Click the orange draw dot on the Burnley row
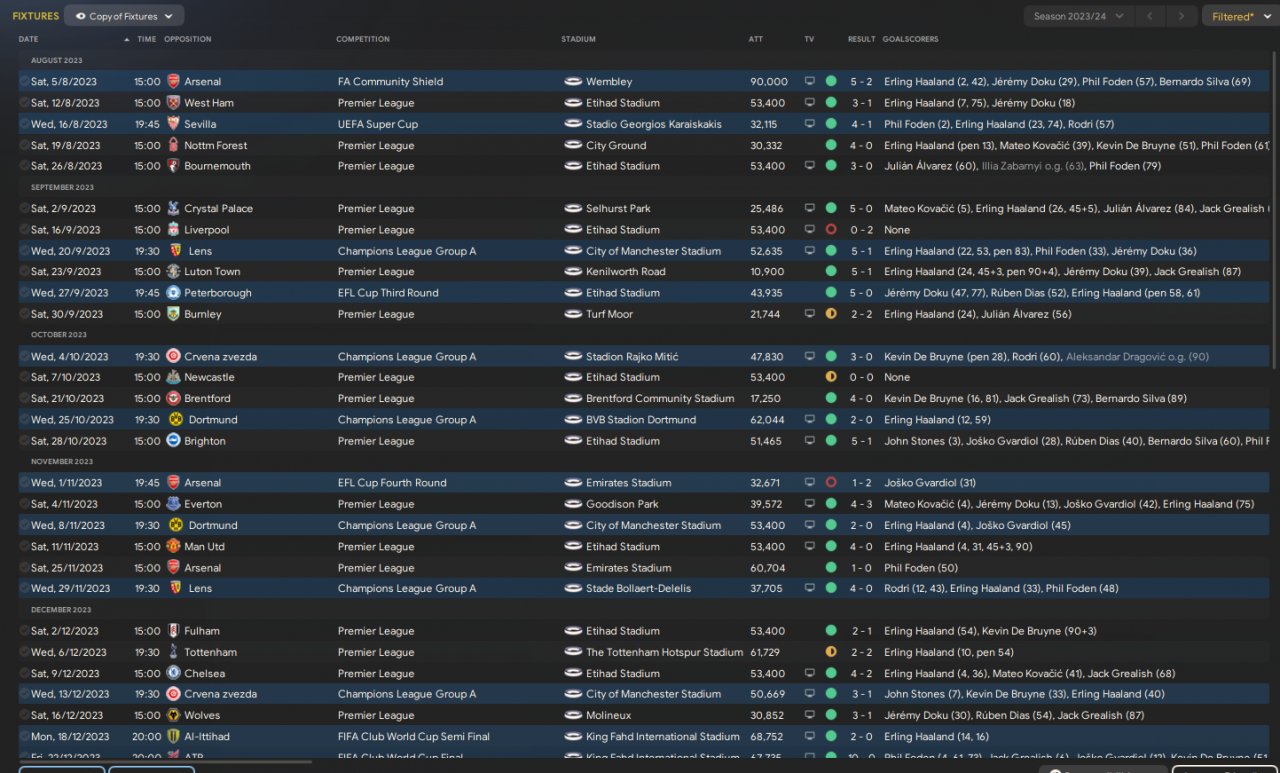The height and width of the screenshot is (773, 1280). click(x=831, y=314)
